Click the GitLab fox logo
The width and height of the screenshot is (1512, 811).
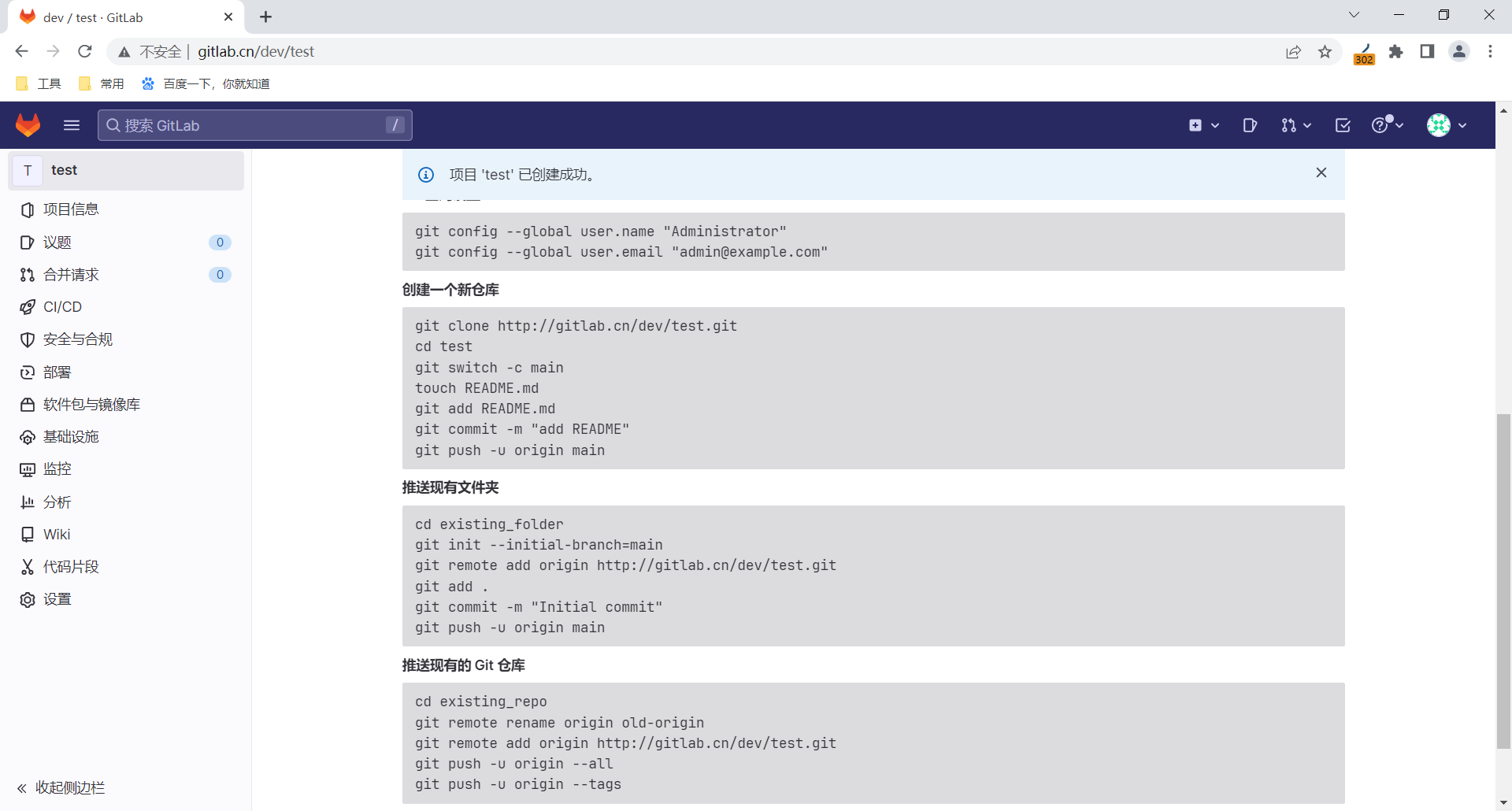point(28,125)
